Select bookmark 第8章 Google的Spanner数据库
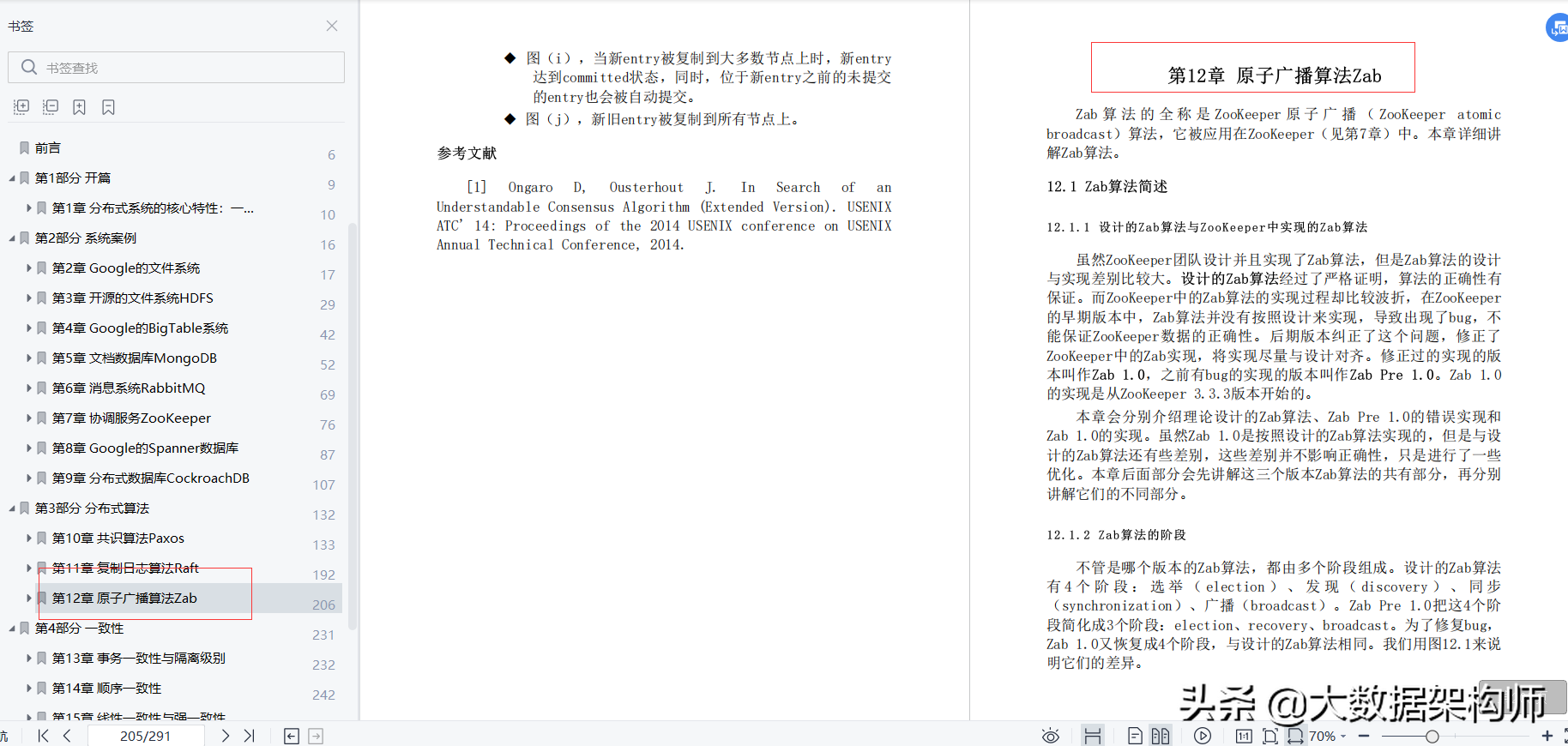Screen dimensions: 1568x746 point(146,448)
